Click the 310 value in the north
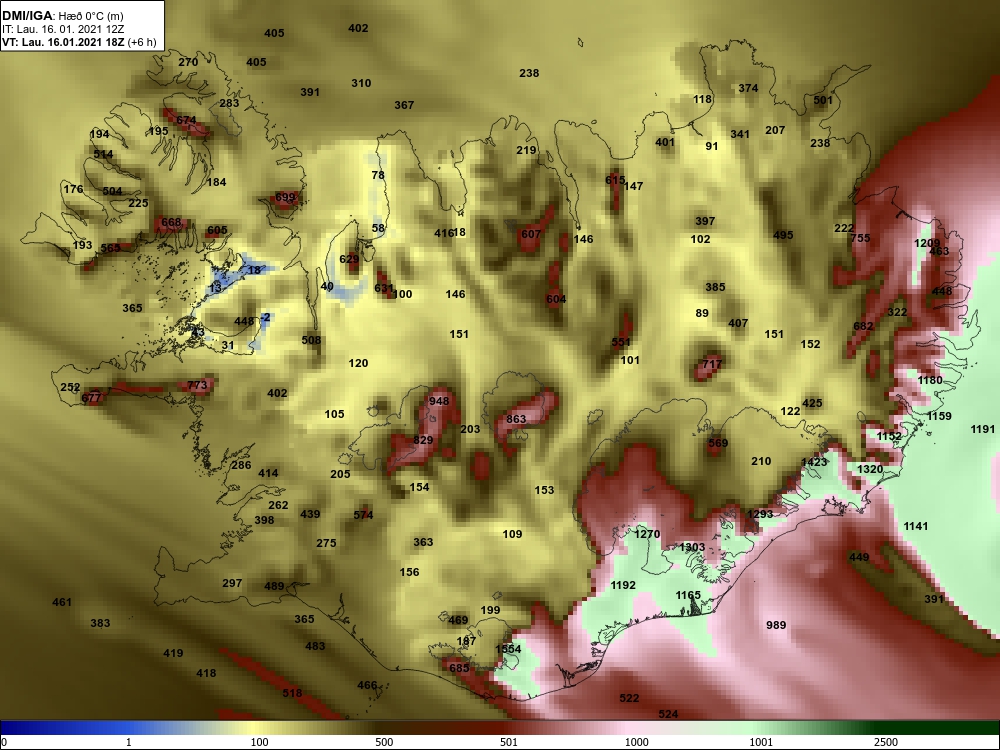This screenshot has height=750, width=1000. pos(361,83)
